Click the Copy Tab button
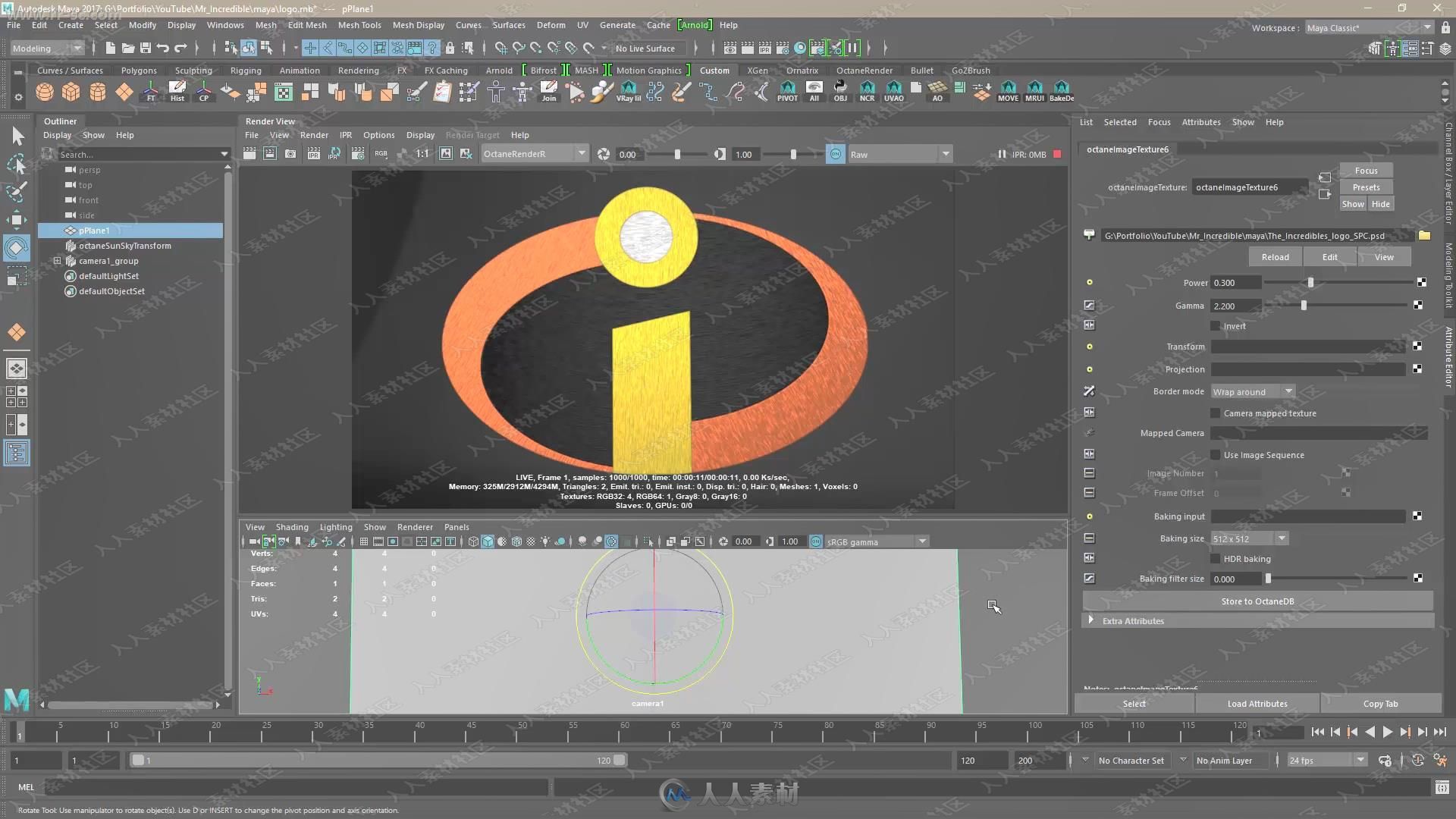 point(1380,704)
